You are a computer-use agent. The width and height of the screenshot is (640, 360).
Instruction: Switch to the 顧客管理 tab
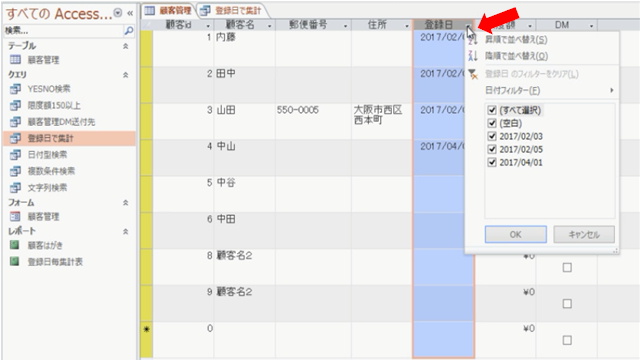point(169,11)
